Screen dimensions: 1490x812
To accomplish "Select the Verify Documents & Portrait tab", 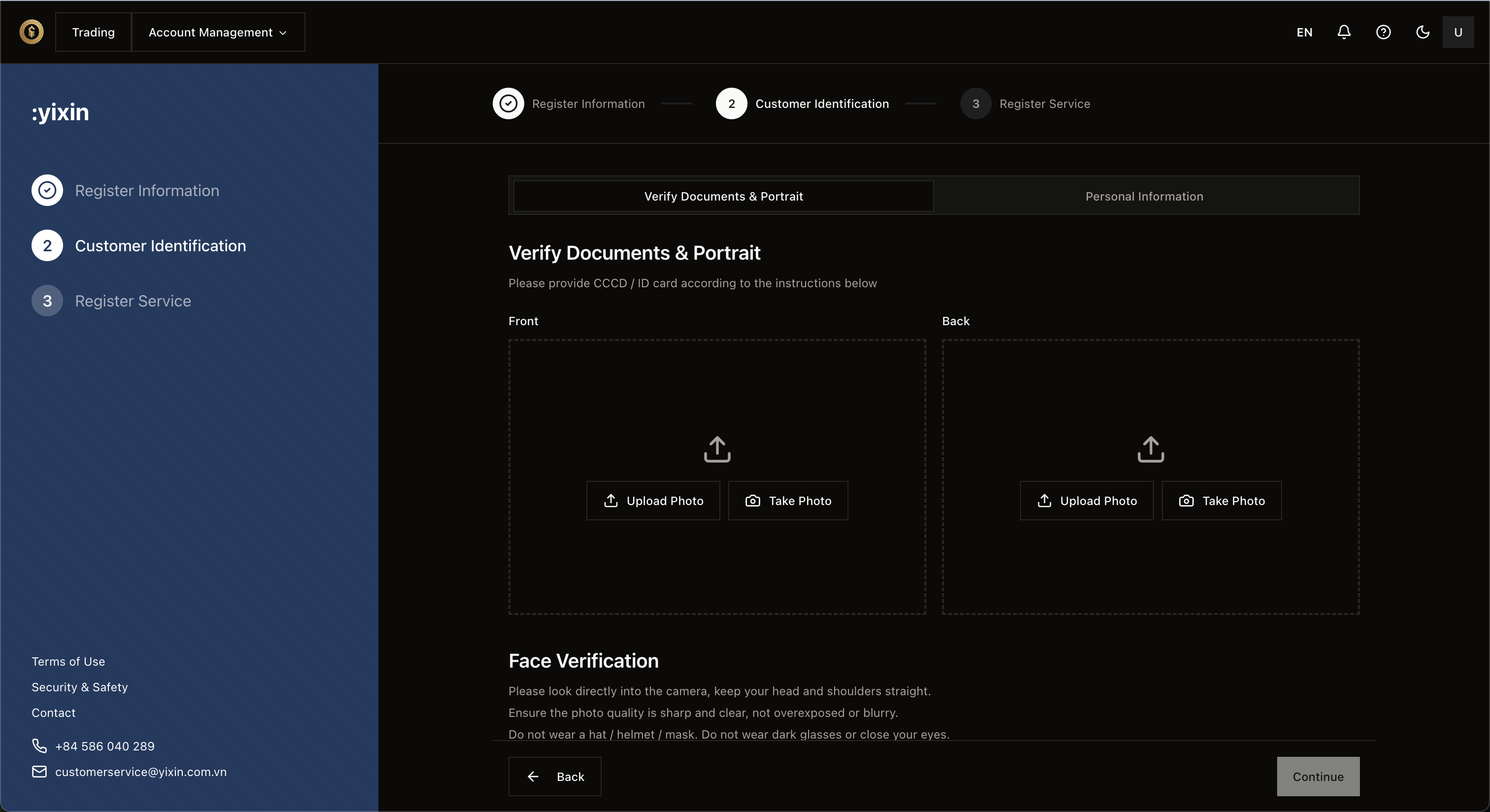I will [723, 196].
